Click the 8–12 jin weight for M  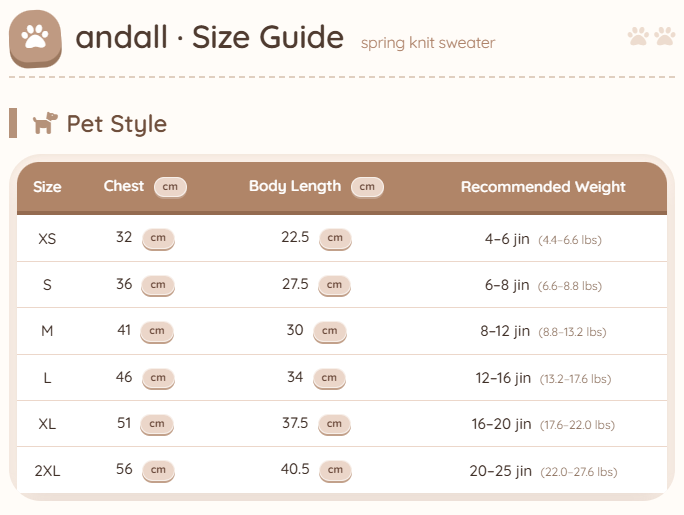pos(505,331)
